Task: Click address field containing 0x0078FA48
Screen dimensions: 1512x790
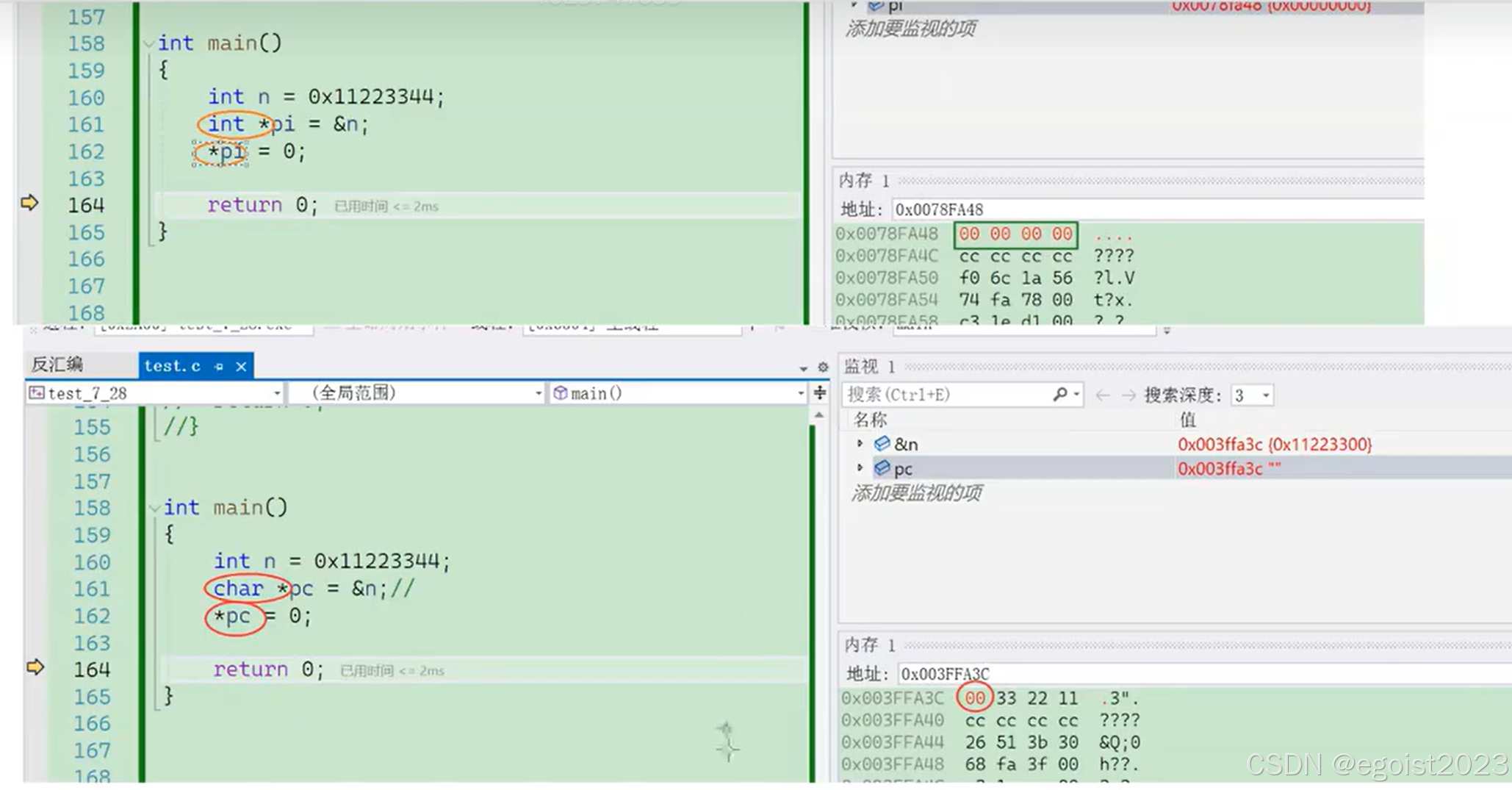Action: point(1157,209)
